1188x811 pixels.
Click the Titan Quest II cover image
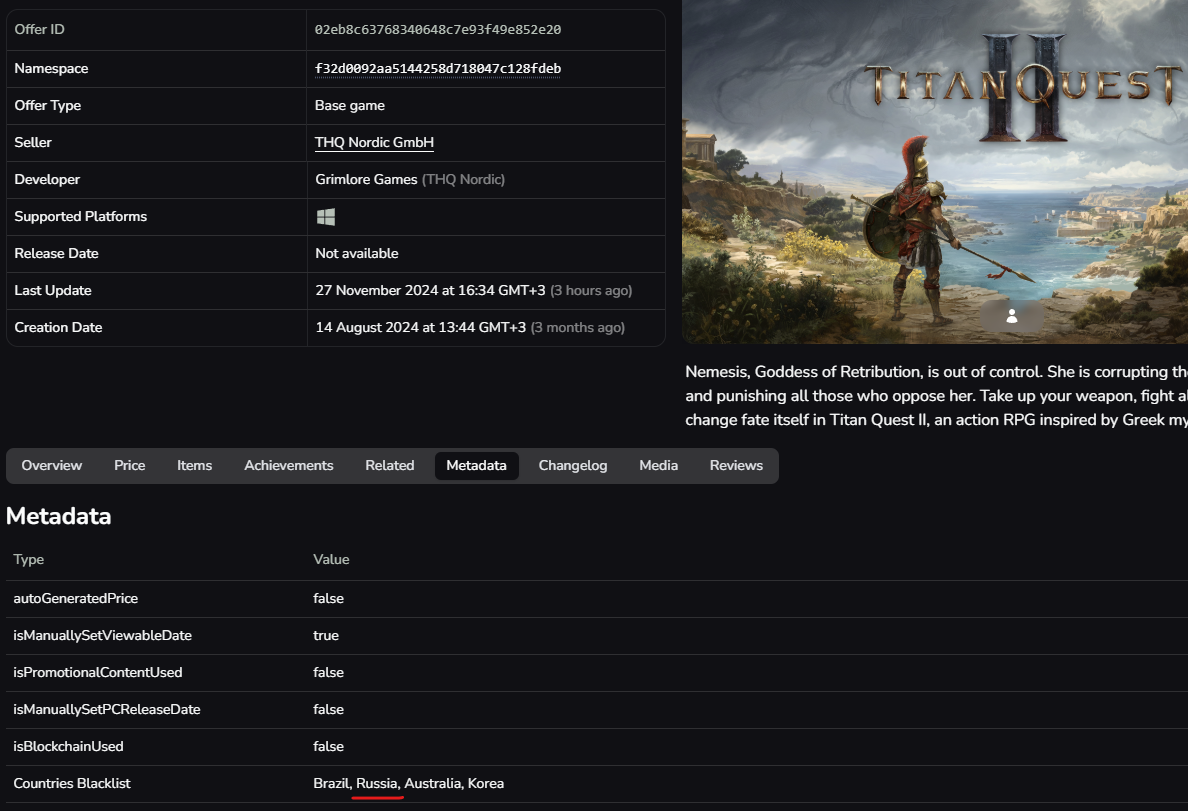point(935,171)
